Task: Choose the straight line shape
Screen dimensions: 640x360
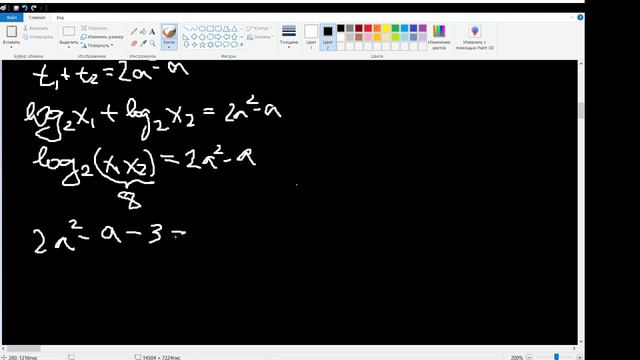Action: 186,29
